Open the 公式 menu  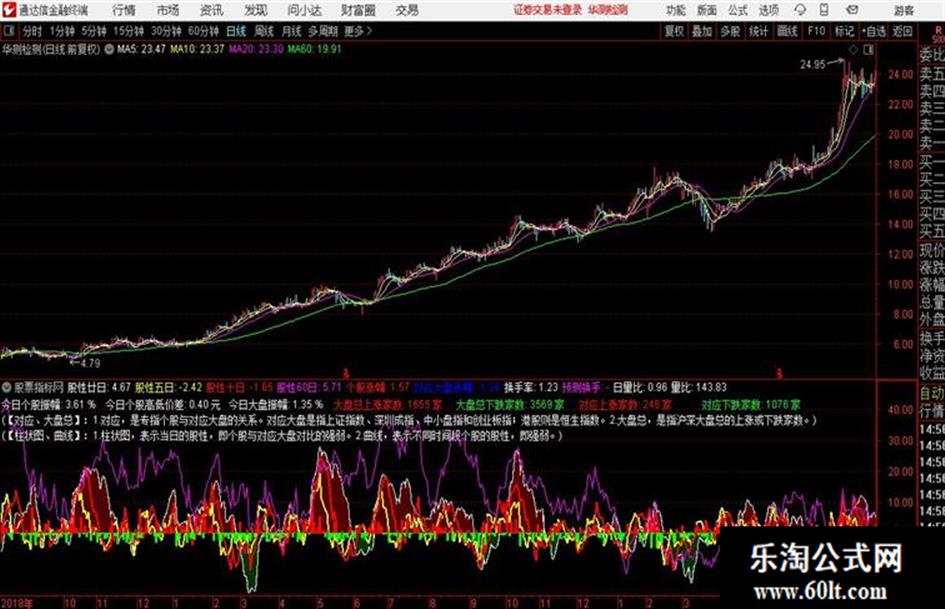[x=738, y=10]
